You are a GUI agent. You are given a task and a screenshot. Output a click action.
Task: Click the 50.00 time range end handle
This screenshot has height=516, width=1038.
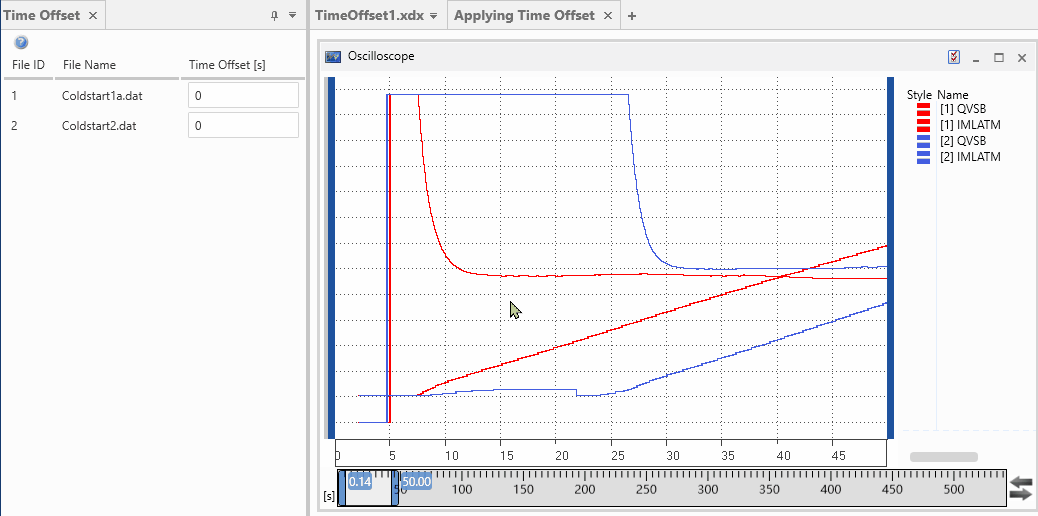coord(416,481)
